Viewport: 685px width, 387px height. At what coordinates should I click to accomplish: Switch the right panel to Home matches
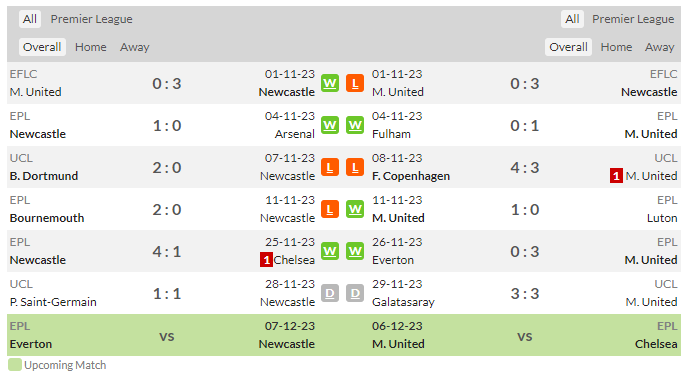616,47
